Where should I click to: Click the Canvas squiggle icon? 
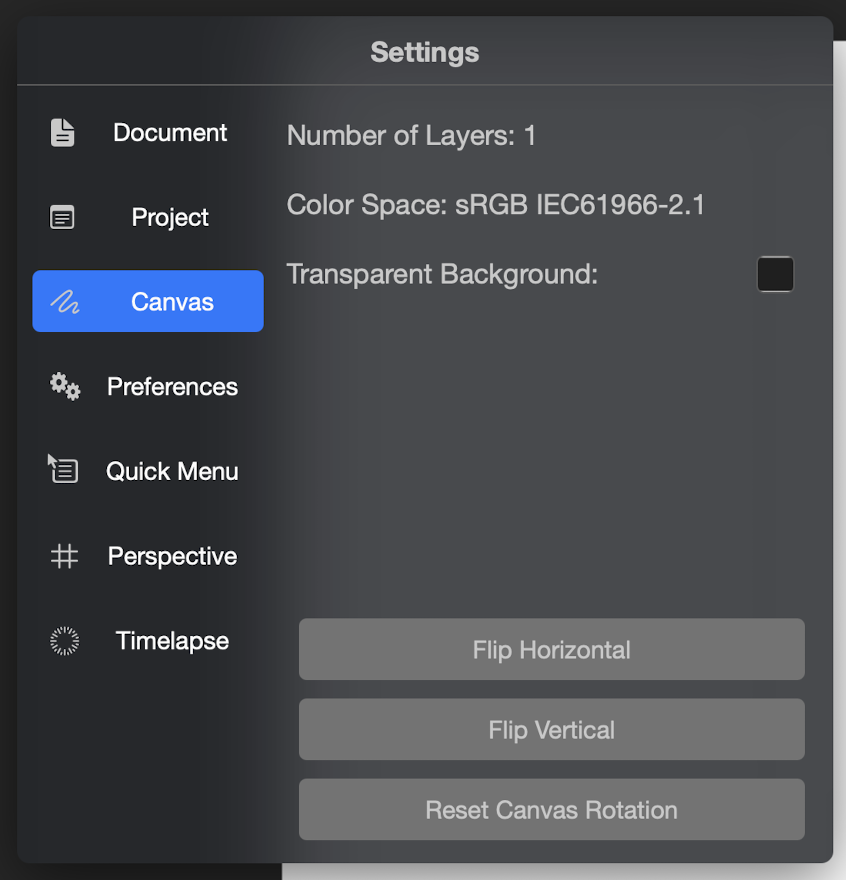pos(65,302)
